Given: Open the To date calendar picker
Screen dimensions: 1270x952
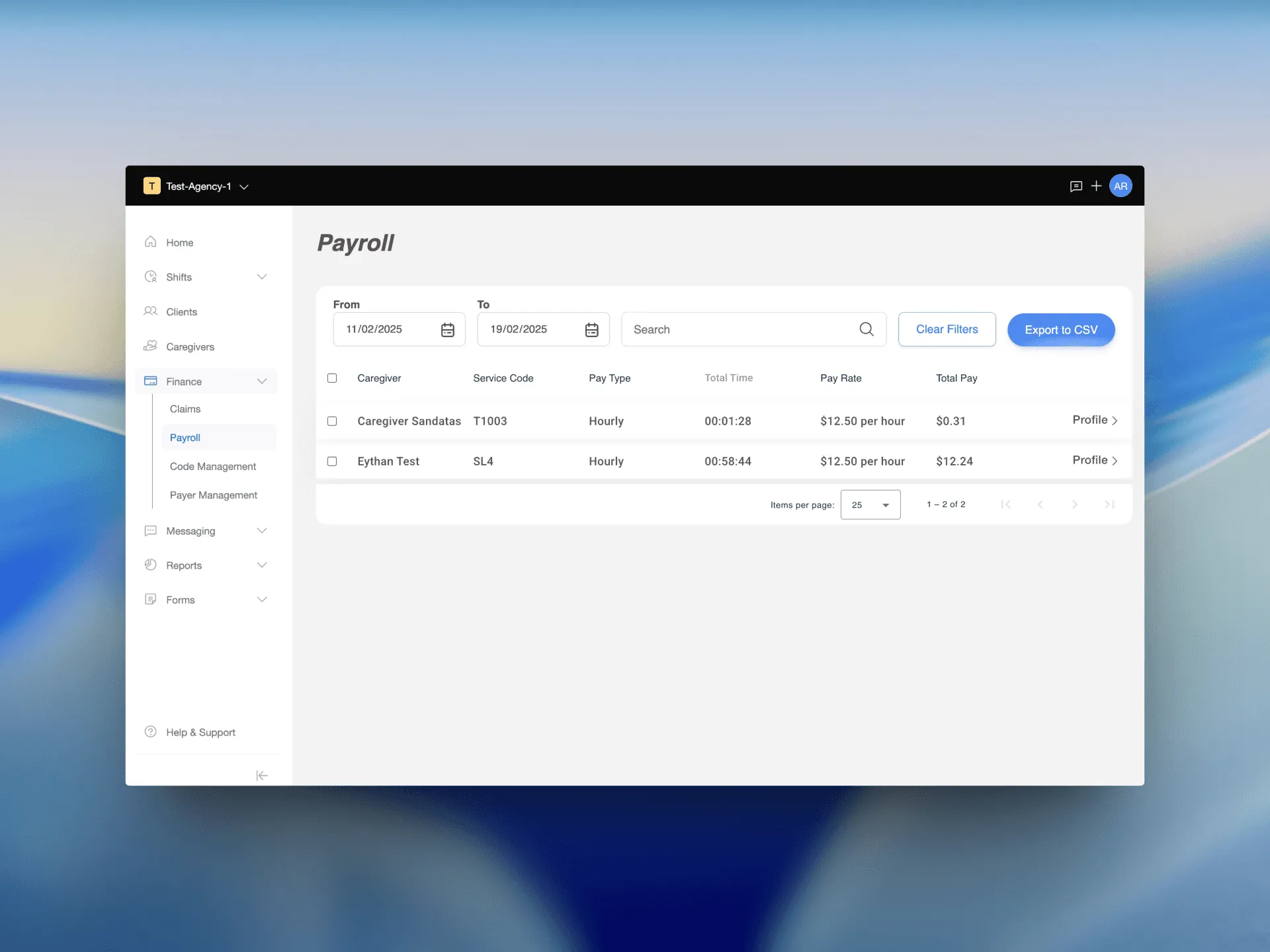Looking at the screenshot, I should [592, 330].
